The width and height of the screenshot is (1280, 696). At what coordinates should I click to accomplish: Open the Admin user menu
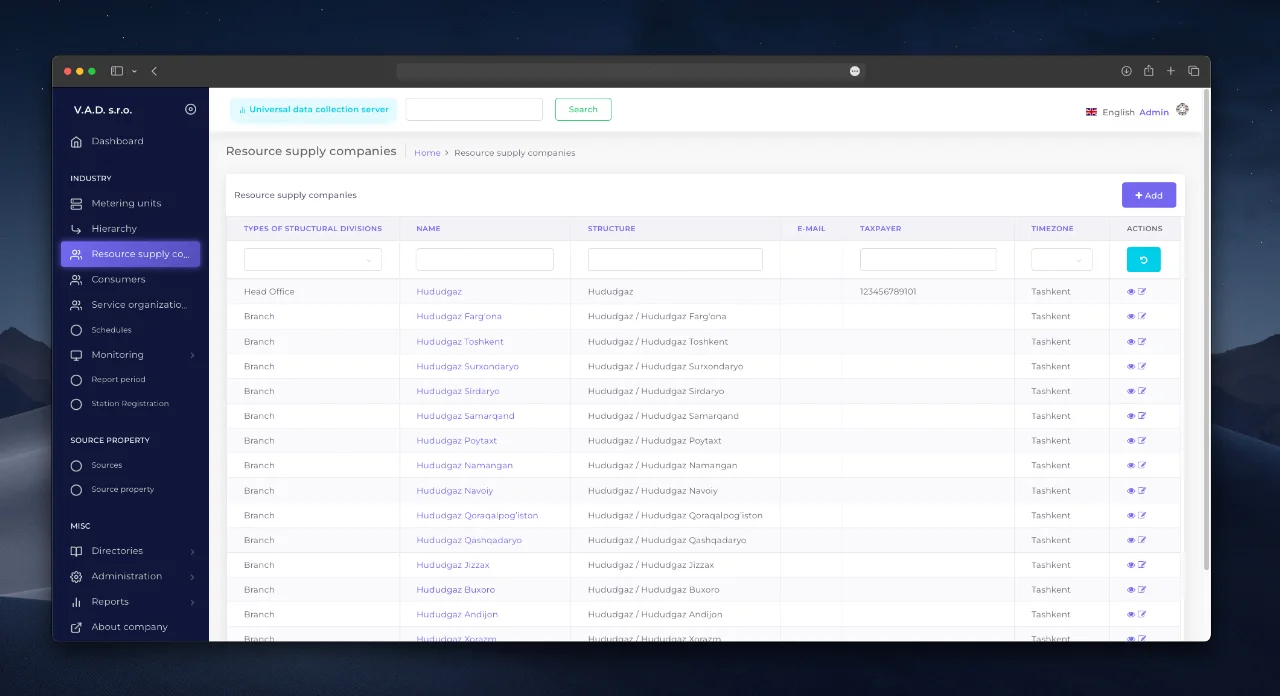[1154, 112]
